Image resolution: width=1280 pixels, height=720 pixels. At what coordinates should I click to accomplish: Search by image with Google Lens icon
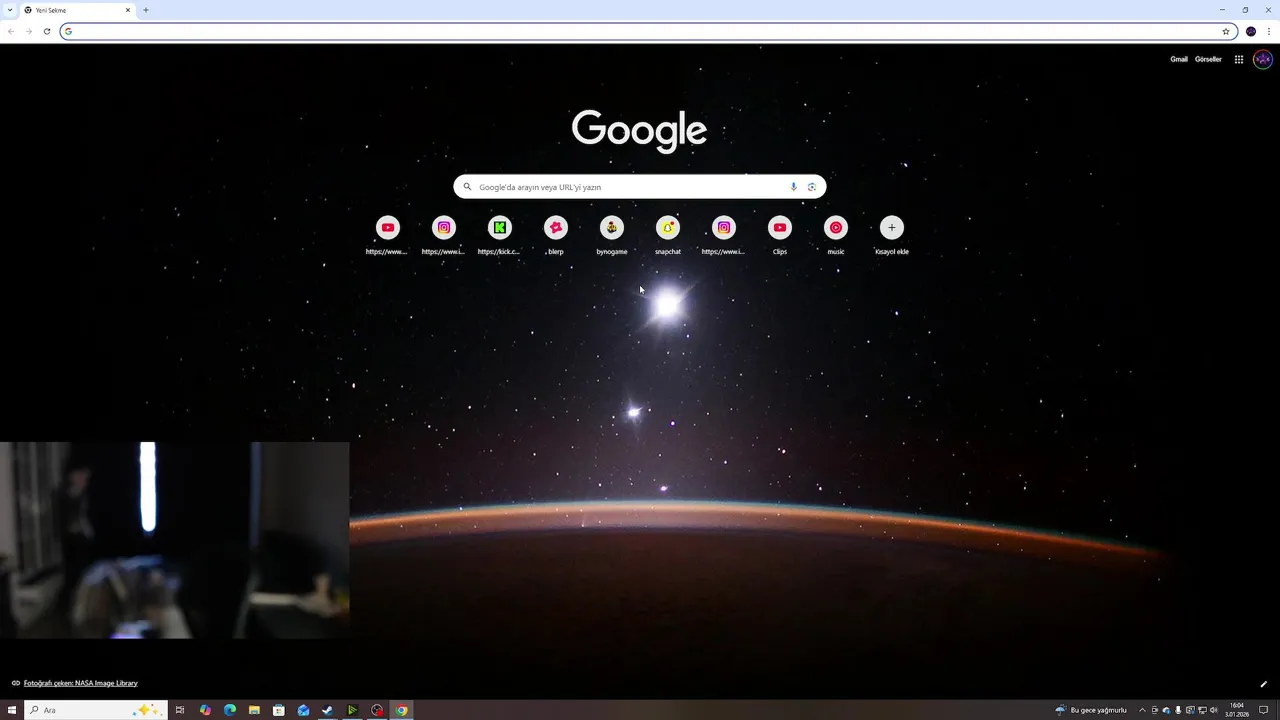coord(812,187)
